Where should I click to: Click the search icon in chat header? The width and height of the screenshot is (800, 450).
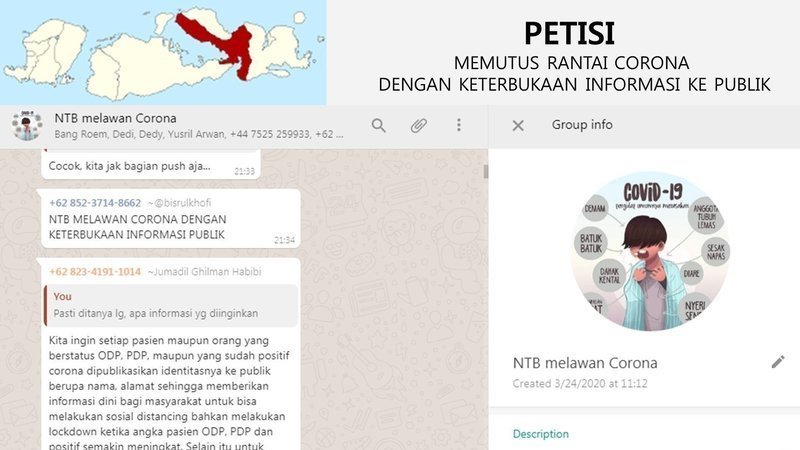click(379, 126)
